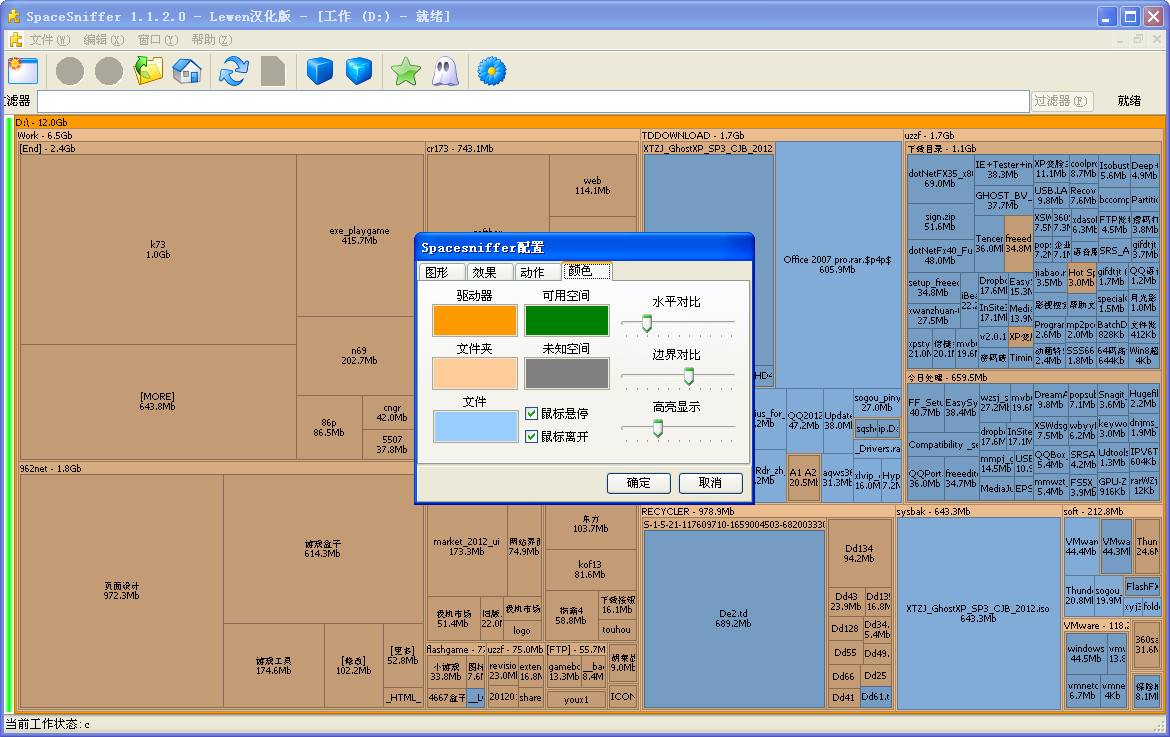The height and width of the screenshot is (737, 1170).
Task: Click the open/export folder icon
Action: pos(147,71)
